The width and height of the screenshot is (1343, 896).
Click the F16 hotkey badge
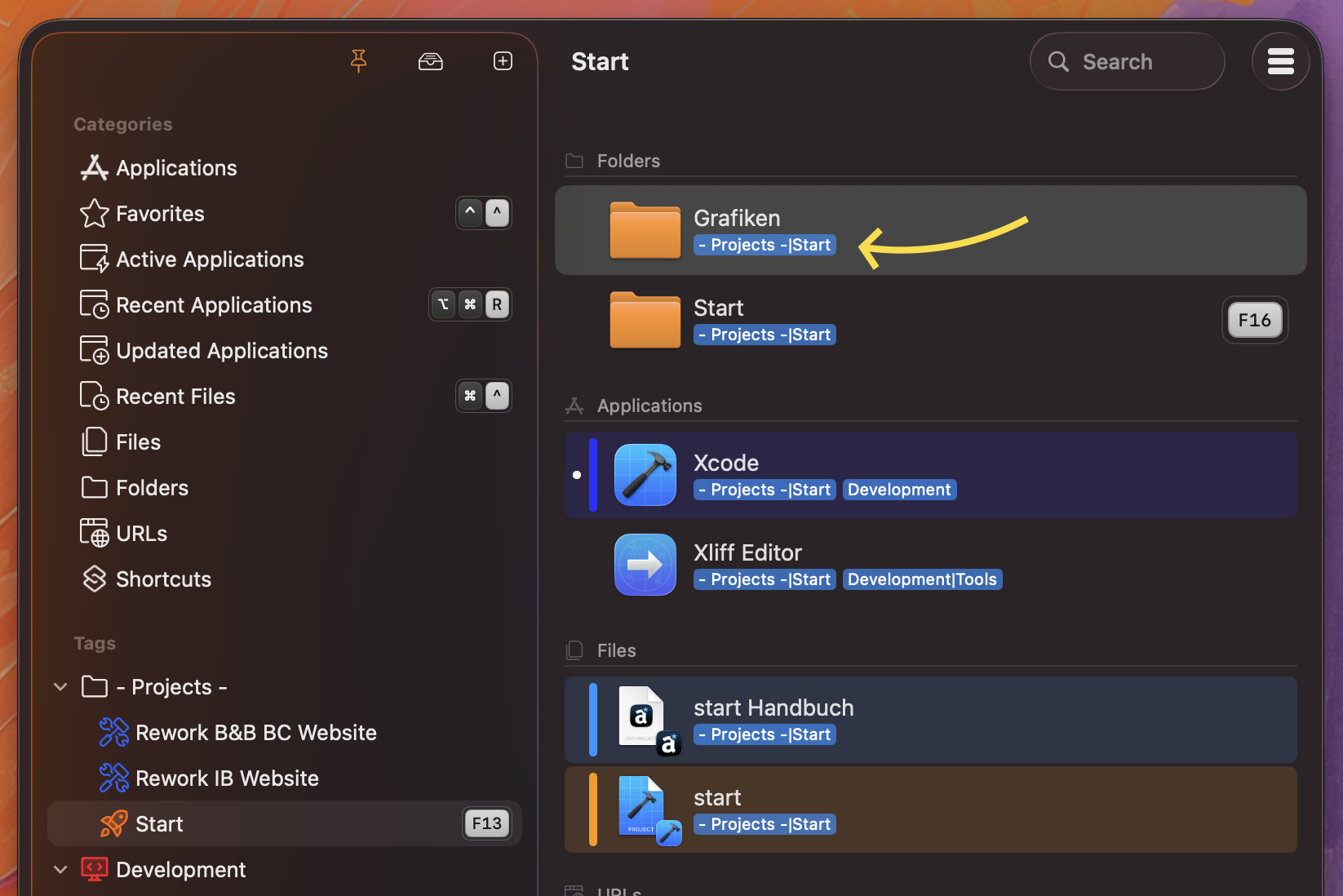(1254, 320)
